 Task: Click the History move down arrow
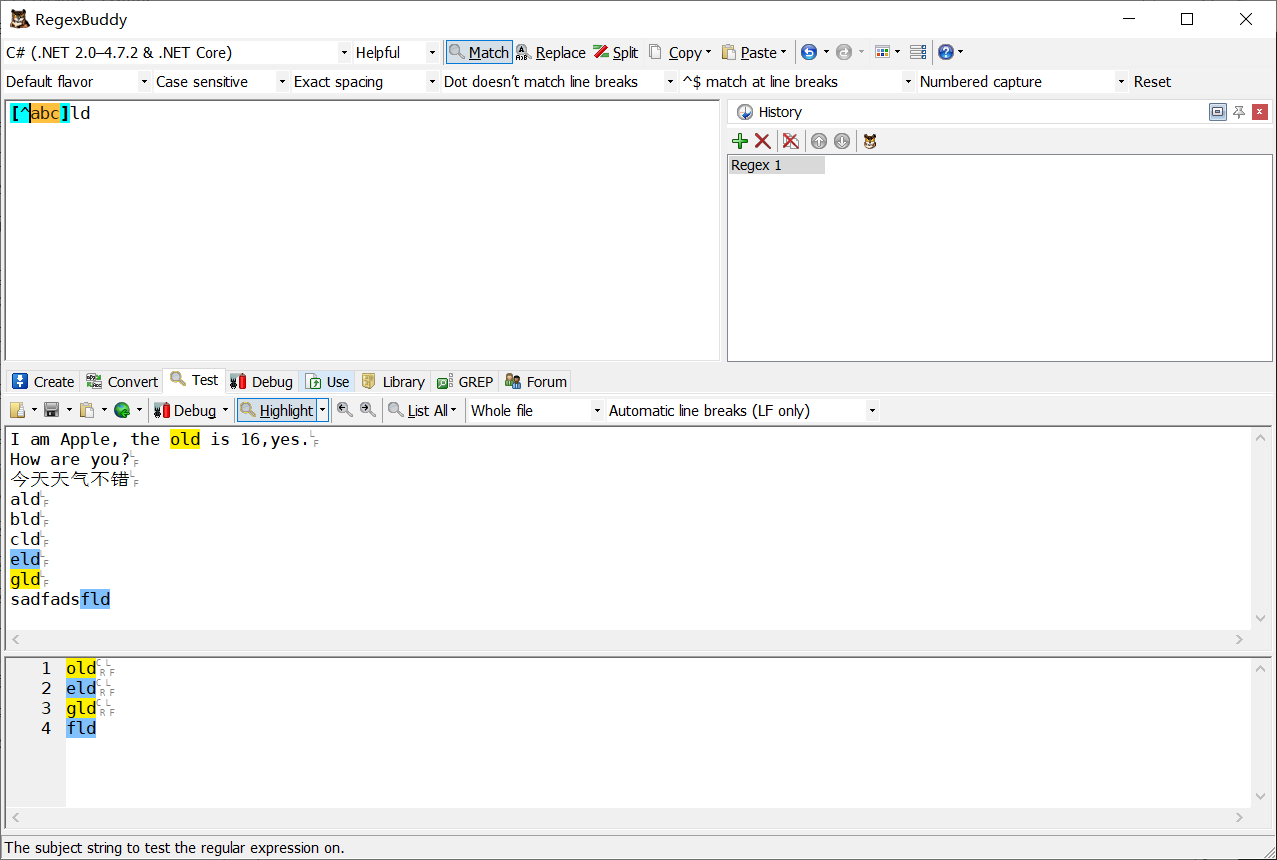pos(842,141)
